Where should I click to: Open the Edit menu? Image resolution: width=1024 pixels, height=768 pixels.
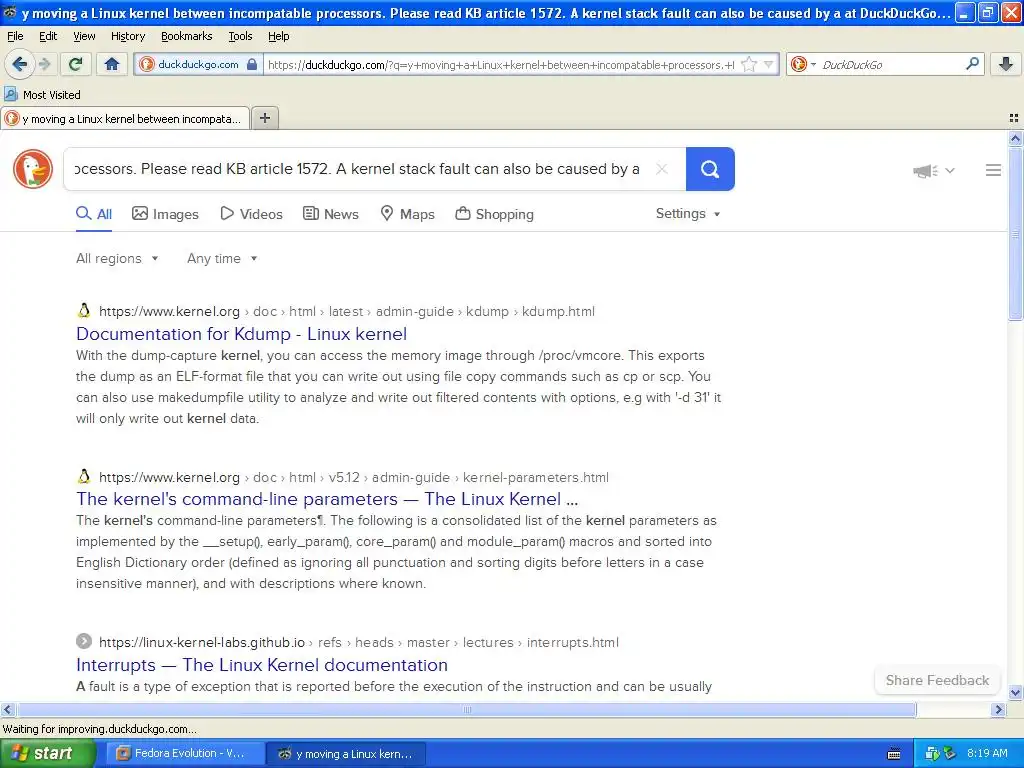(48, 36)
